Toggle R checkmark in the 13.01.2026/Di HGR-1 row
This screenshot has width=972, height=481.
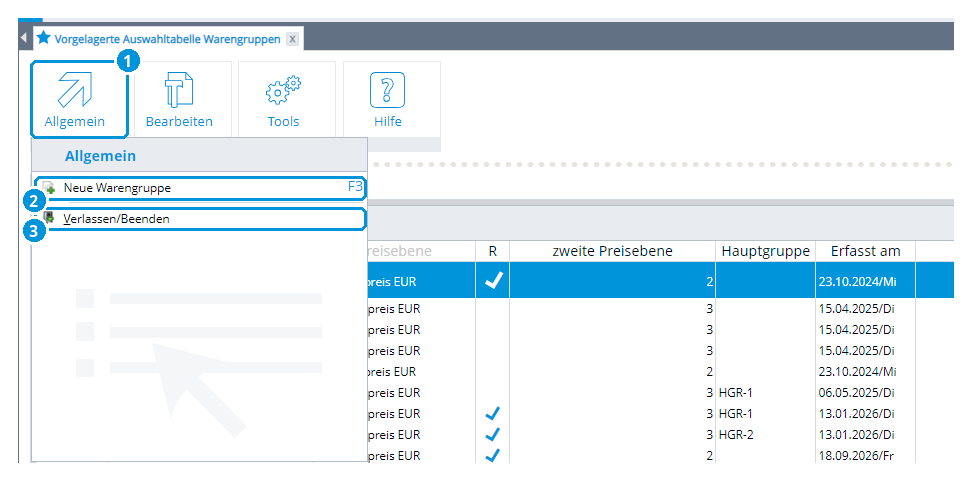click(493, 413)
